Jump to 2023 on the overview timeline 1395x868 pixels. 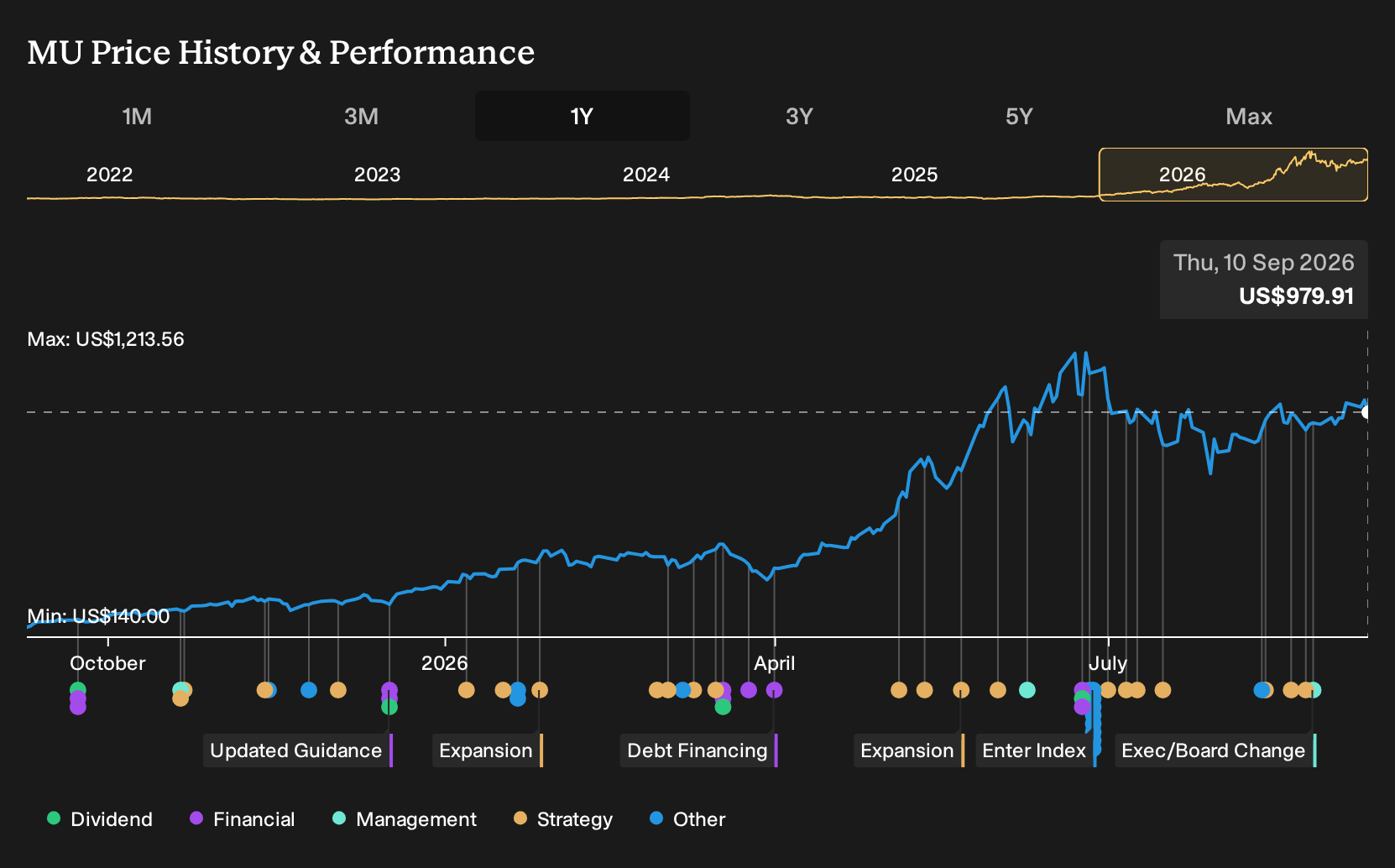coord(378,175)
